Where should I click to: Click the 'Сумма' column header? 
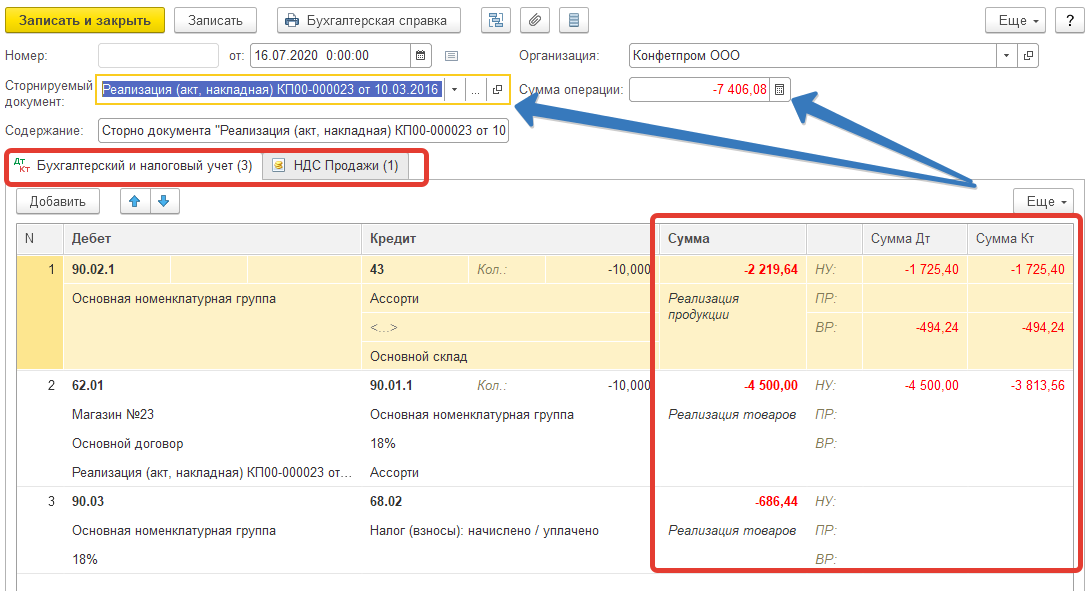click(732, 238)
